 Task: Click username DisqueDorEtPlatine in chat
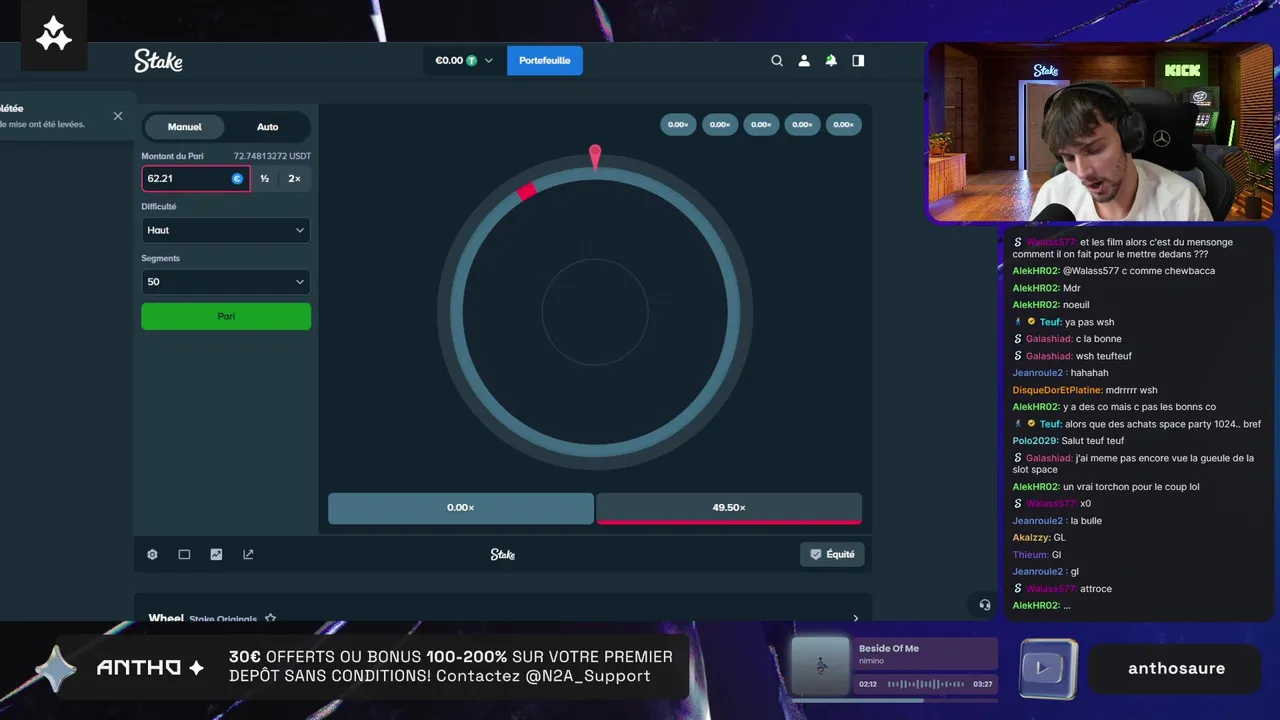(1057, 390)
